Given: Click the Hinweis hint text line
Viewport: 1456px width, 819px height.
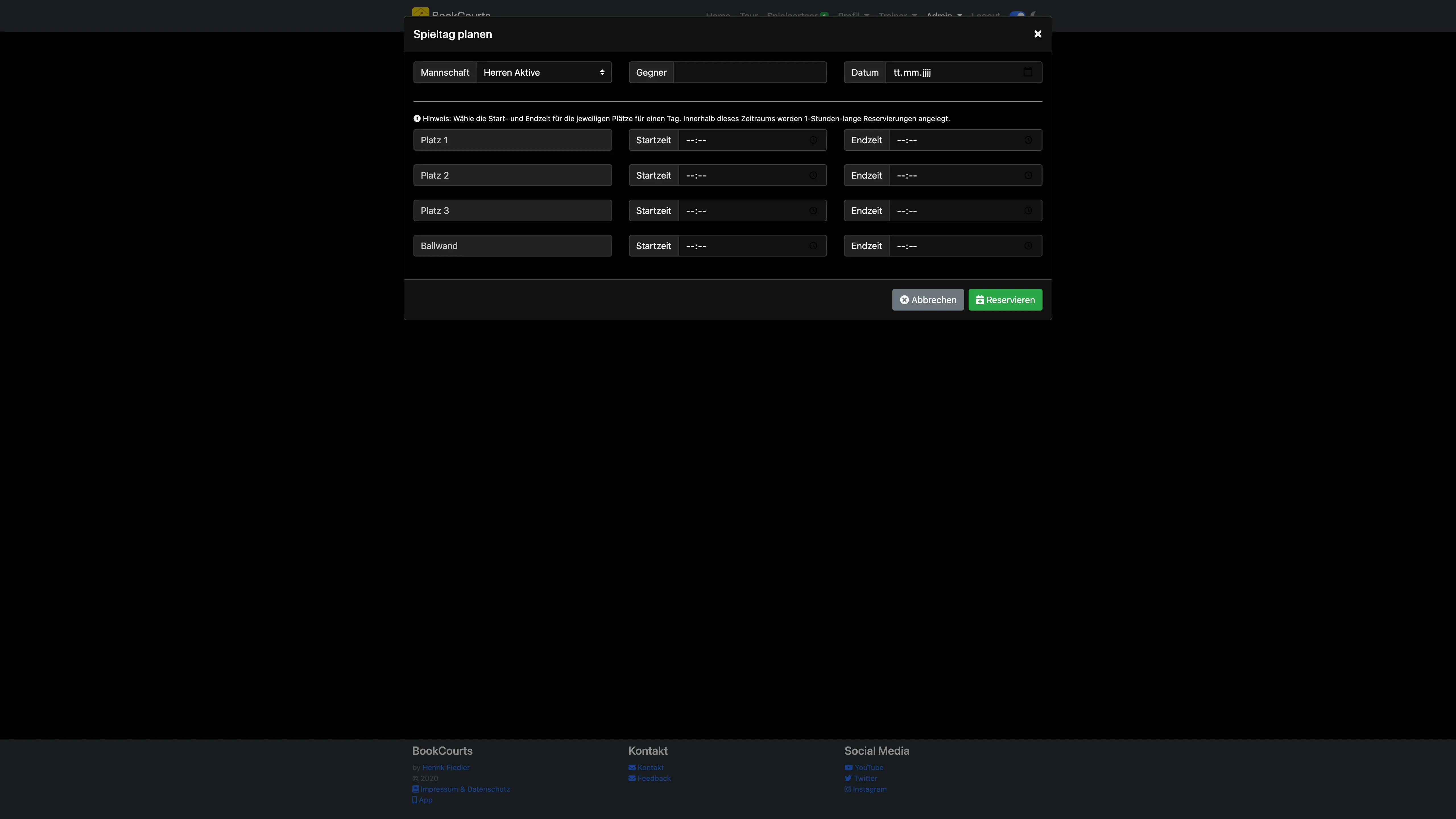Looking at the screenshot, I should [682, 119].
